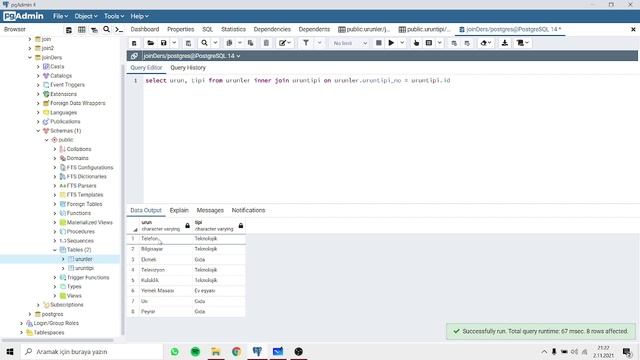Launch the PSQL Tool terminal icon
The width and height of the screenshot is (640, 360).
click(x=119, y=30)
